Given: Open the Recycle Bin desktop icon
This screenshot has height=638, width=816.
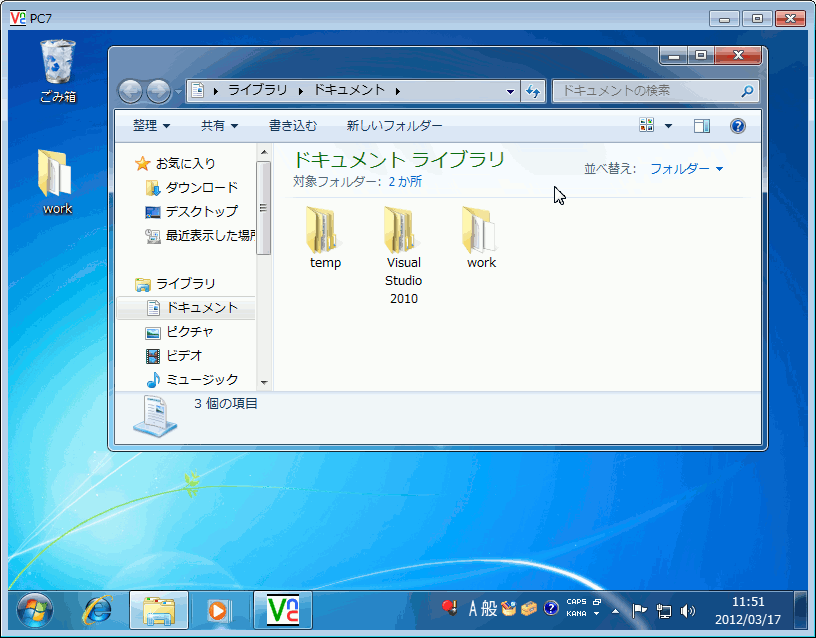Looking at the screenshot, I should (57, 63).
